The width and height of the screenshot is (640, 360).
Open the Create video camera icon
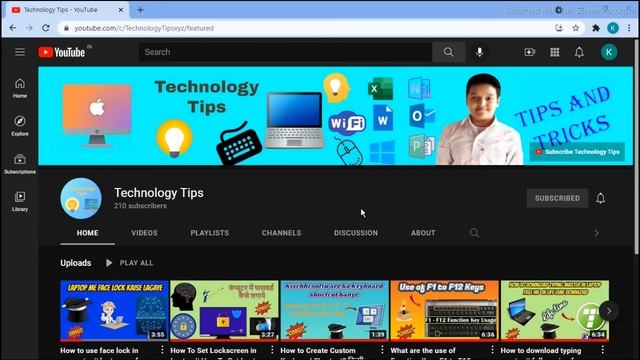point(529,52)
